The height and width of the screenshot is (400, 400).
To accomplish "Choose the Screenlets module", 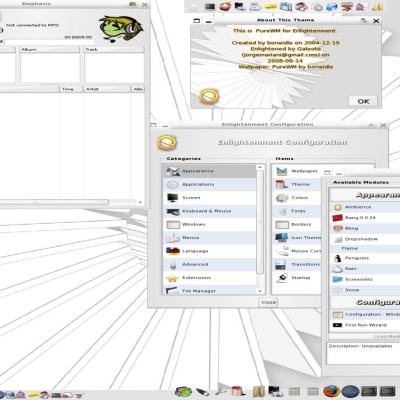I will (x=365, y=279).
